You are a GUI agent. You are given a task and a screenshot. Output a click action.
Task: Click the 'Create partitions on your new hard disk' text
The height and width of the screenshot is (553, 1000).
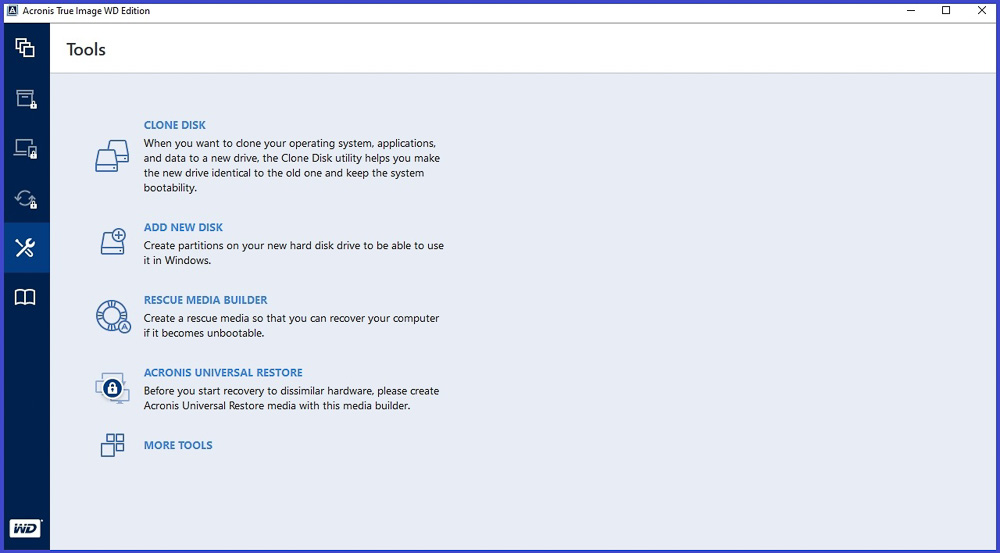pos(293,253)
